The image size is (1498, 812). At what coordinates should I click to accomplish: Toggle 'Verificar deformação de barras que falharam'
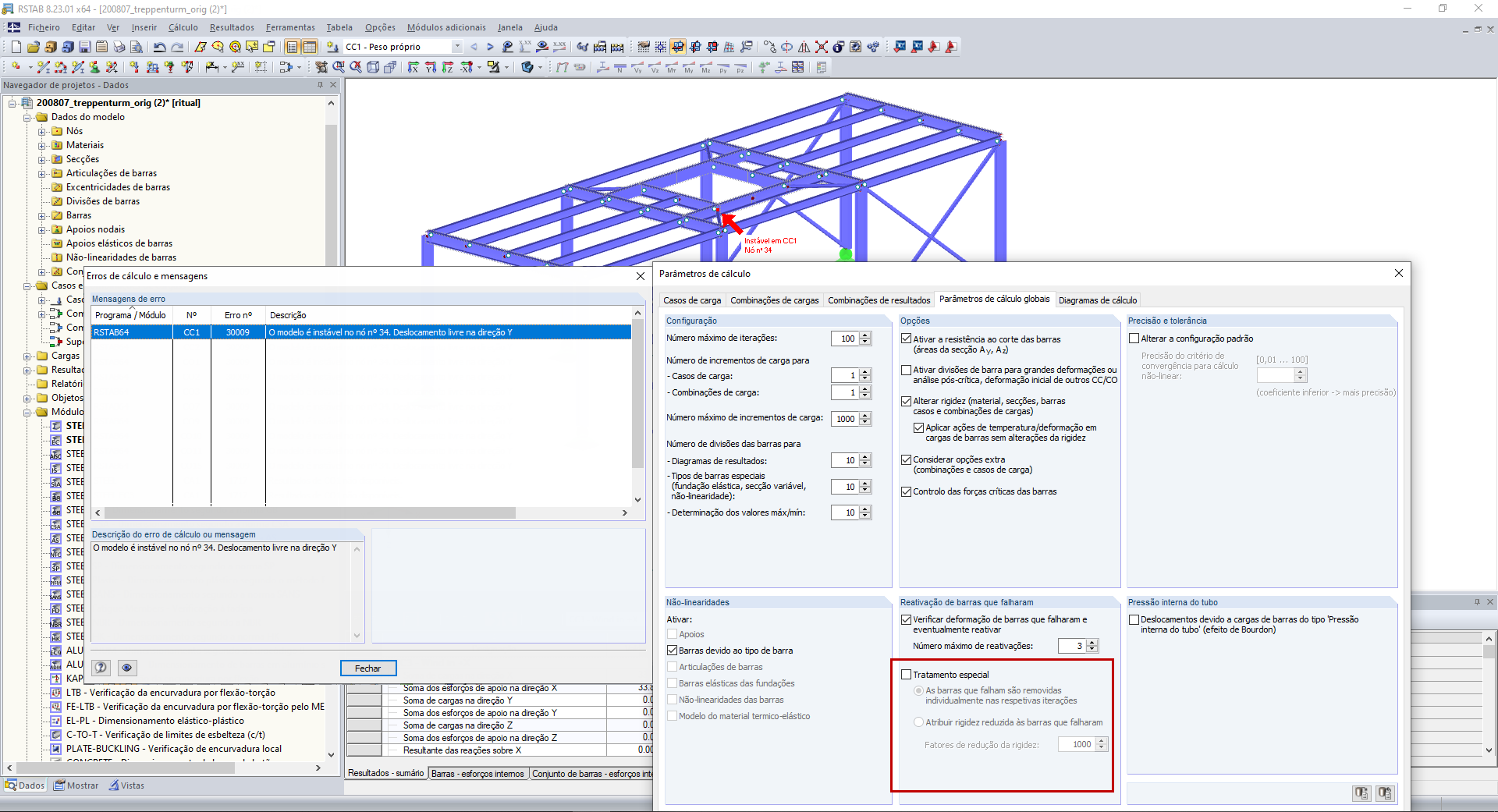point(906,619)
